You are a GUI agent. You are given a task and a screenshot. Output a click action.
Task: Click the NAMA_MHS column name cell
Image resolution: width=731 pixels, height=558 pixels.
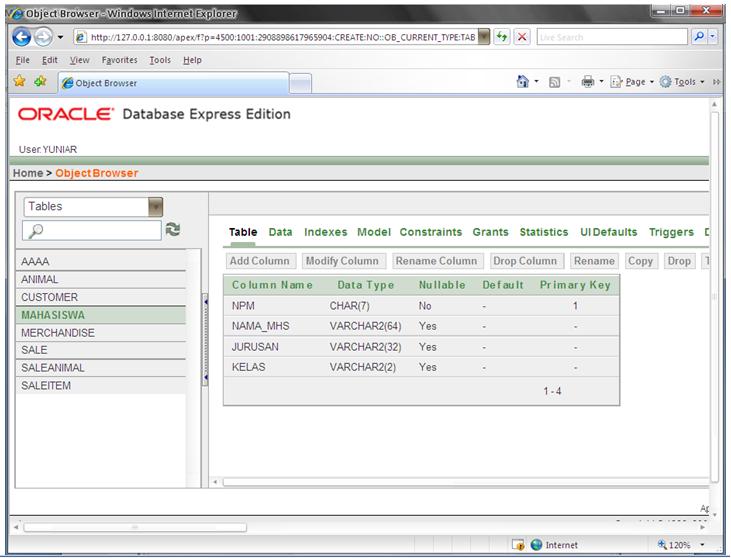click(x=261, y=326)
